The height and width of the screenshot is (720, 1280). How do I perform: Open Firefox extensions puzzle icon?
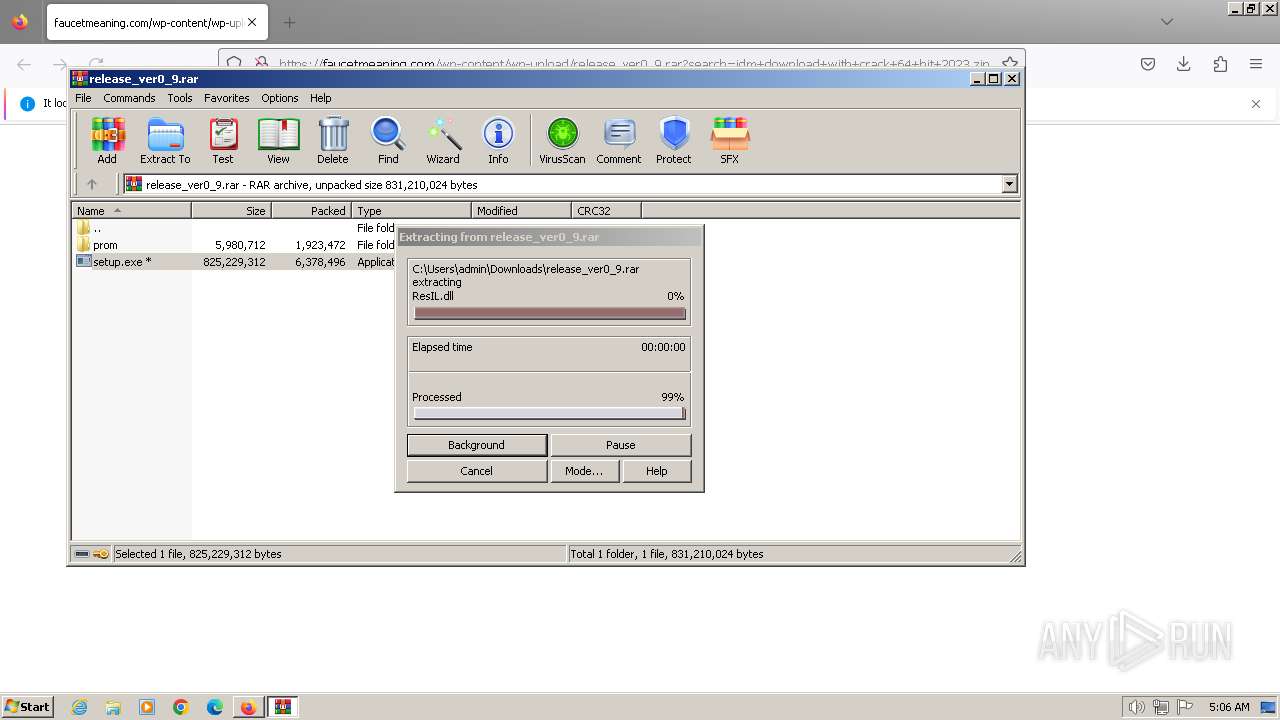(1220, 64)
